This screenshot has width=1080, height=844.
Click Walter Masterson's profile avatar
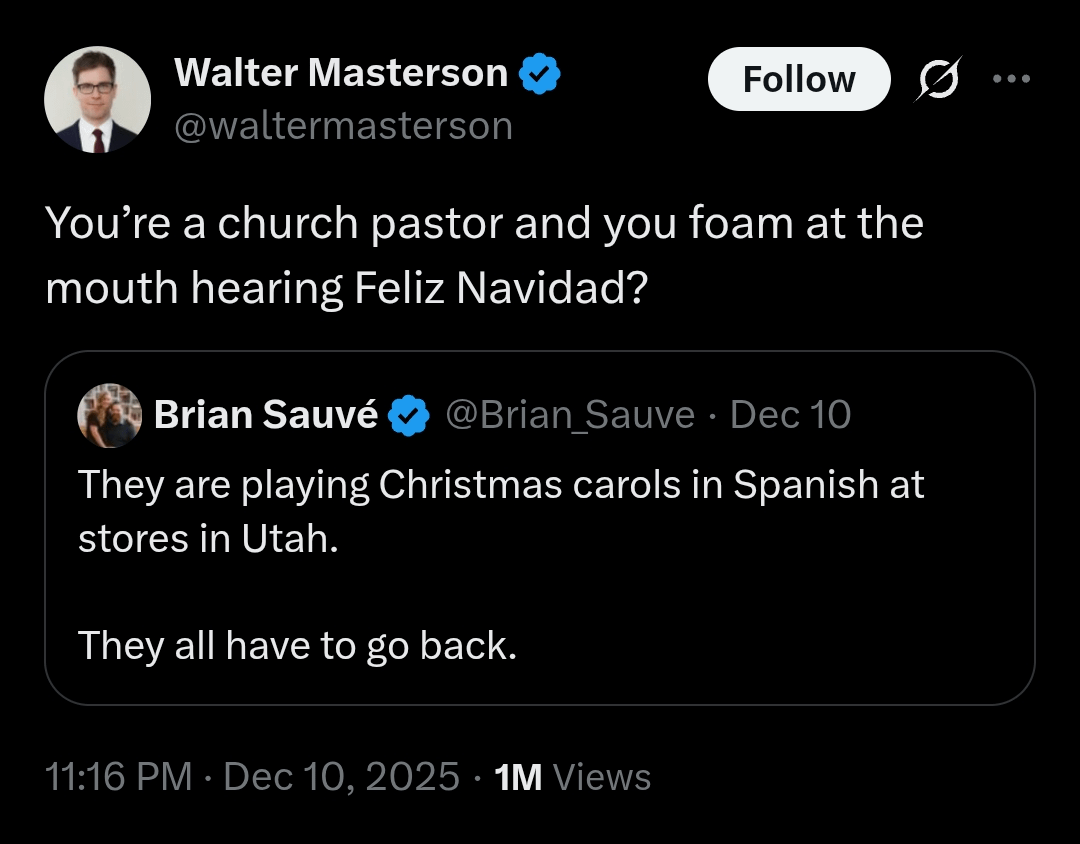[x=97, y=100]
